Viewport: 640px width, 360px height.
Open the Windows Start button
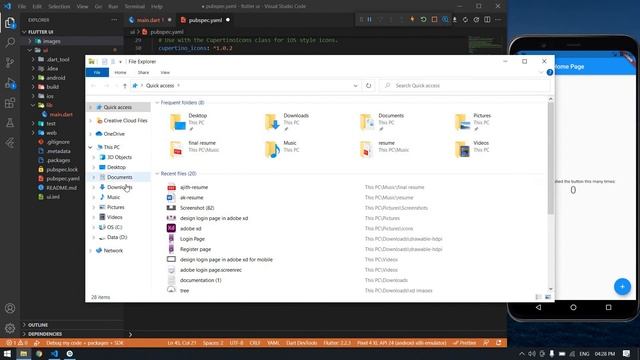pos(7,353)
